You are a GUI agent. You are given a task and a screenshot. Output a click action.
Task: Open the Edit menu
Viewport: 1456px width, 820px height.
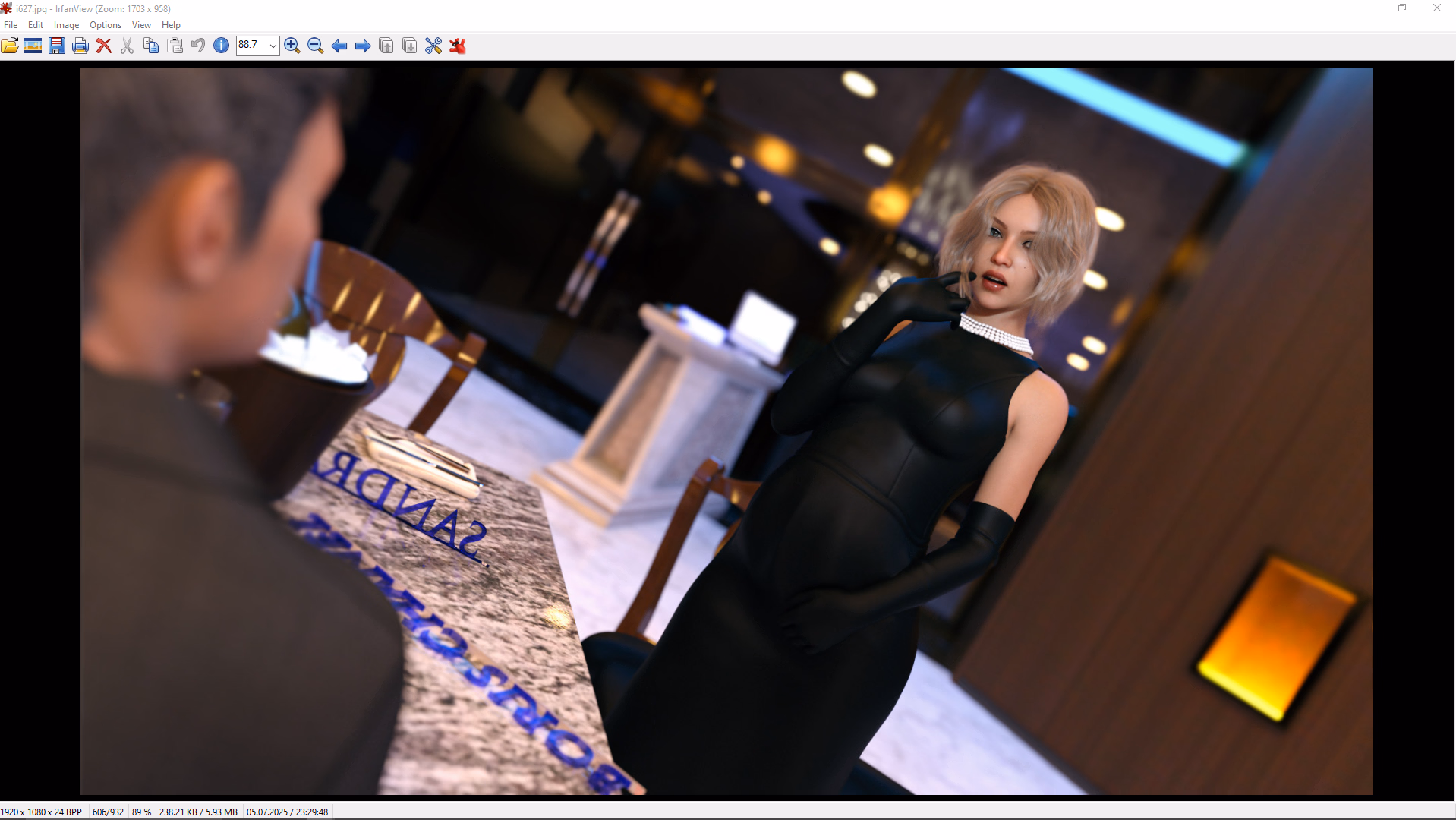(x=36, y=25)
